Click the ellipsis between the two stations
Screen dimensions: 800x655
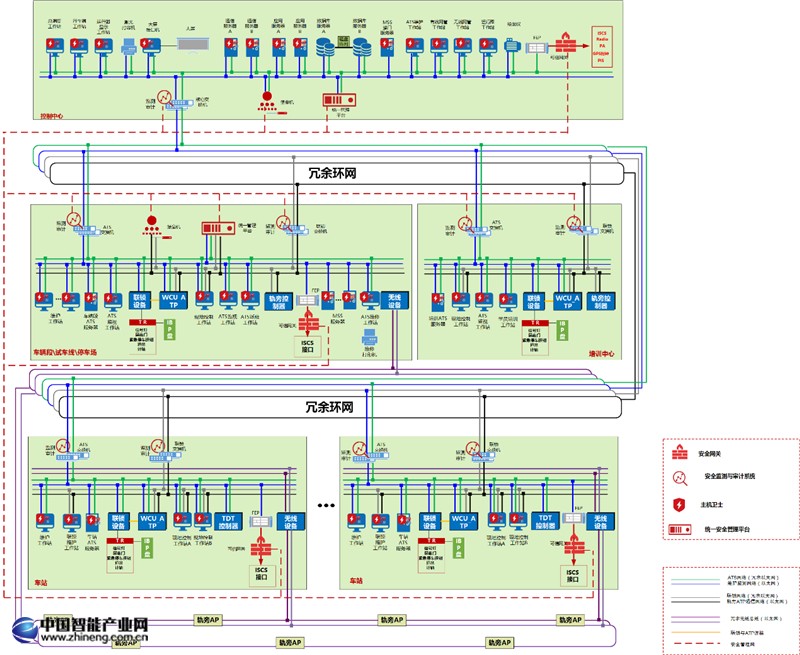325,504
